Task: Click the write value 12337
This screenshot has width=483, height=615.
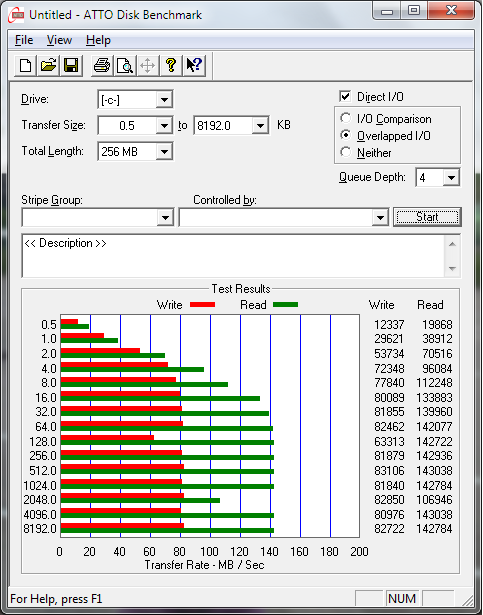Action: 389,325
